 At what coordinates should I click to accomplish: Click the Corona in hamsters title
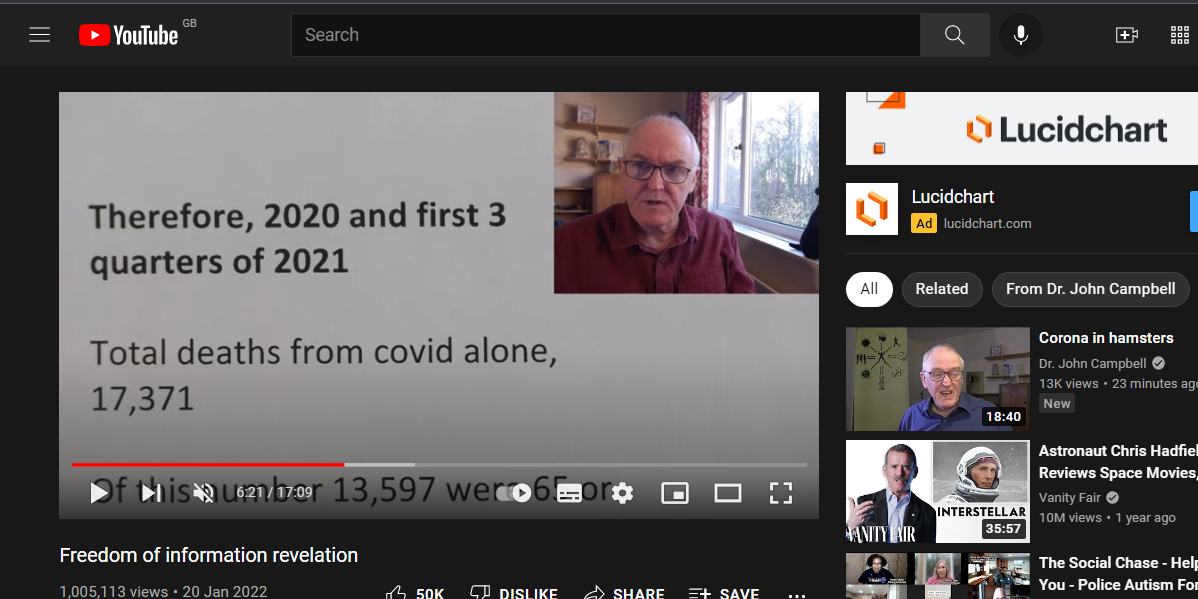point(1106,338)
